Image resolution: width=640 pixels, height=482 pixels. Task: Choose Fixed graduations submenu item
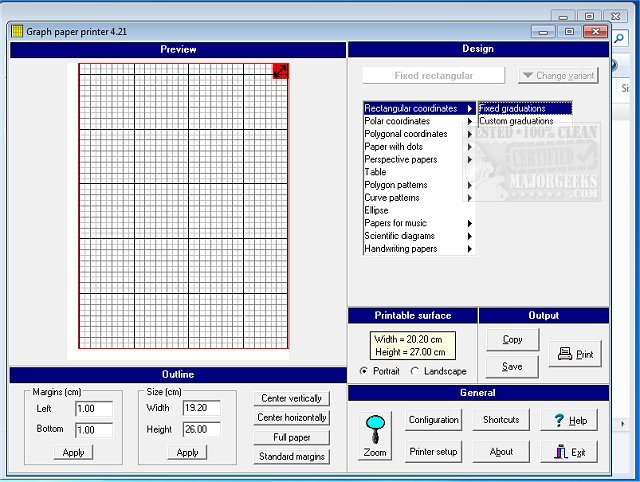[x=525, y=108]
